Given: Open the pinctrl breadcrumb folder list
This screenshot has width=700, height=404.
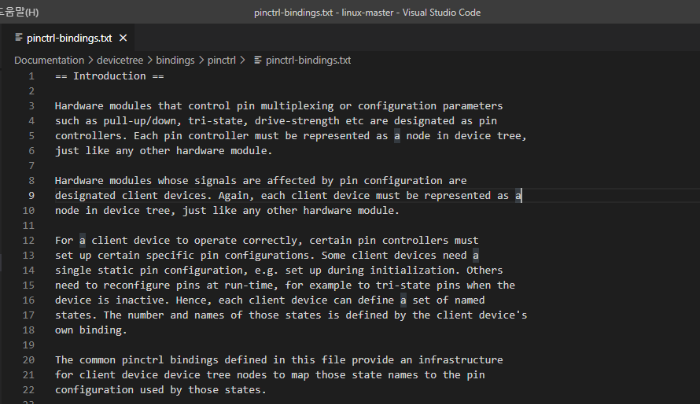Looking at the screenshot, I should pyautogui.click(x=222, y=60).
